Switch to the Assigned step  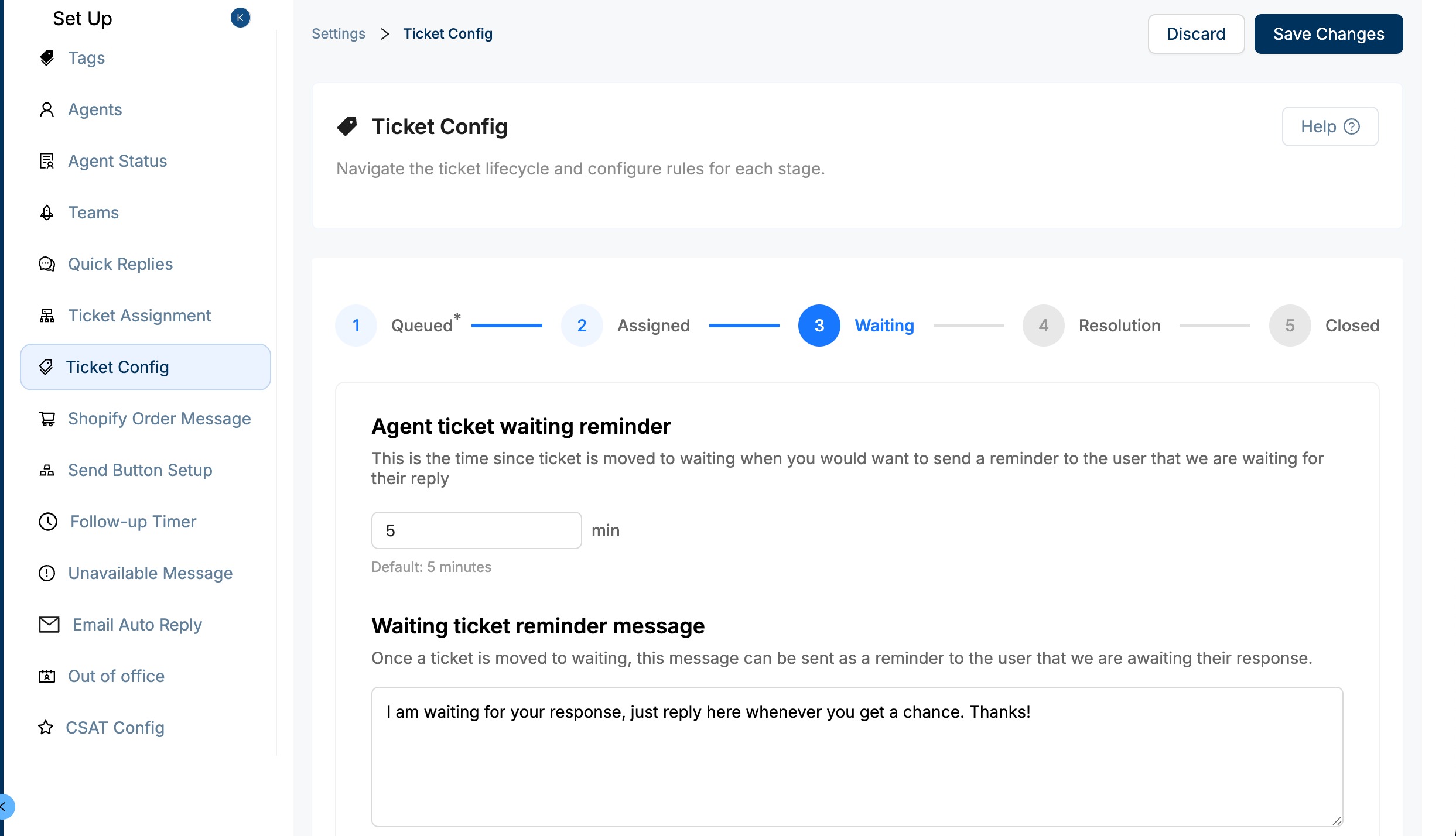tap(582, 326)
